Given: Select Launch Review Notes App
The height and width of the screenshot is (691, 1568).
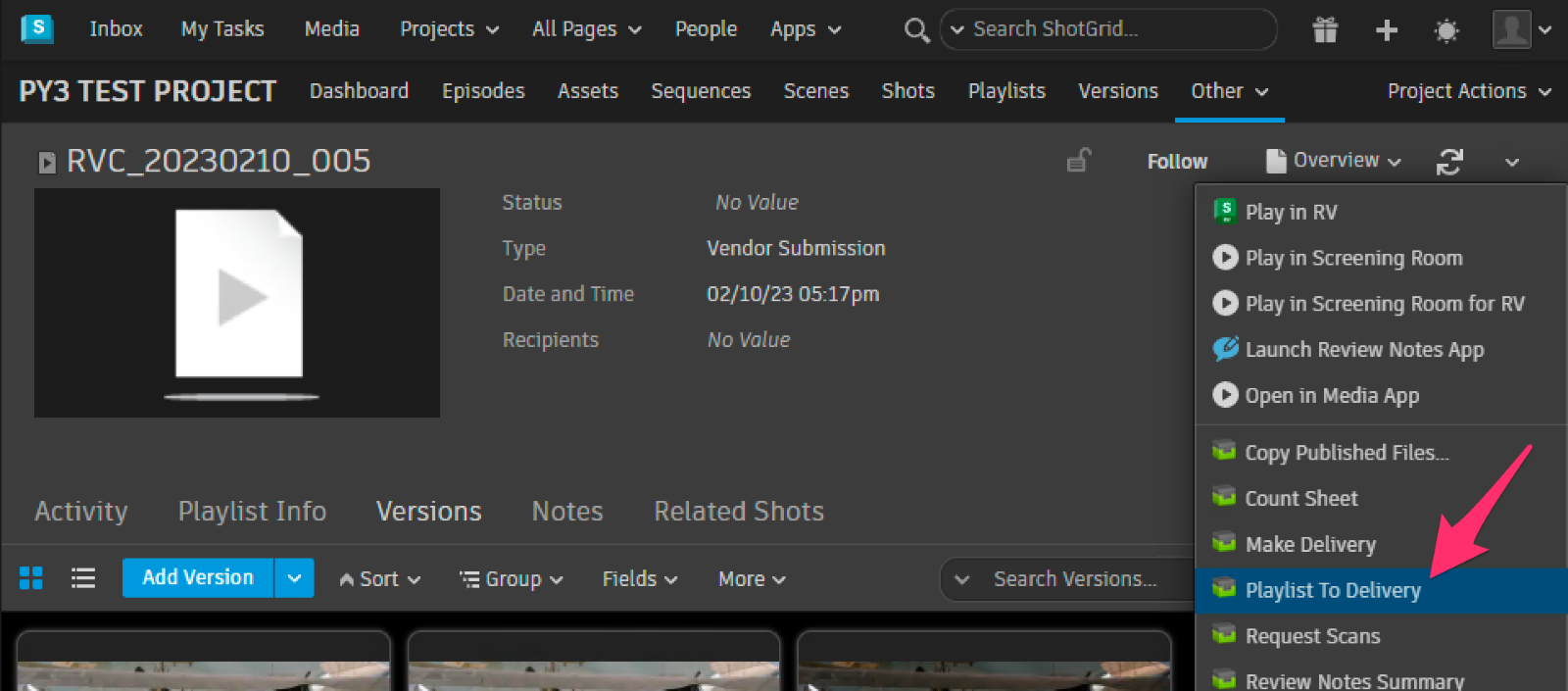Looking at the screenshot, I should 1381,350.
